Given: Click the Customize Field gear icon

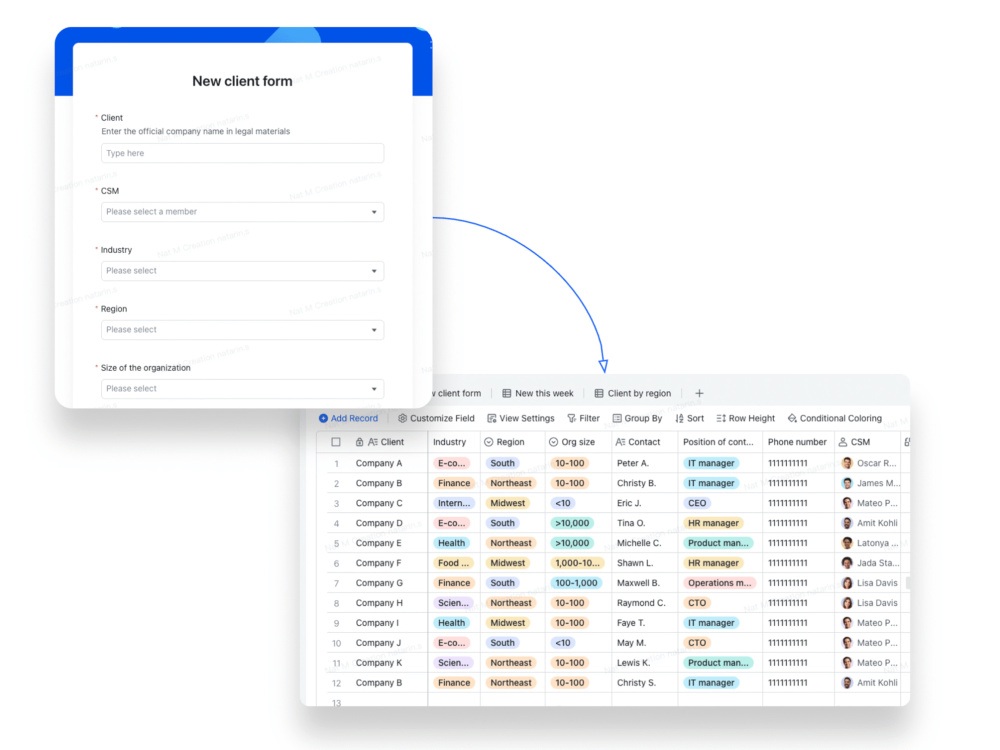Looking at the screenshot, I should pos(402,418).
